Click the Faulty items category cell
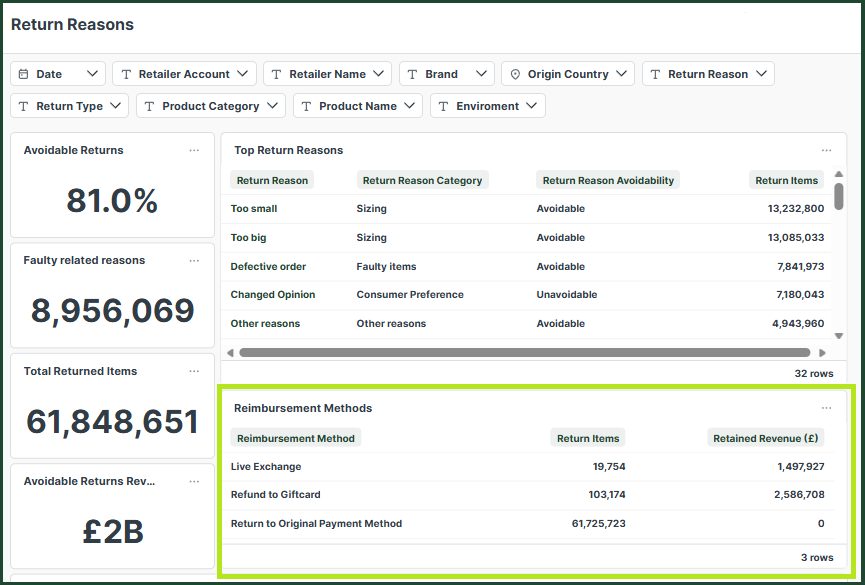This screenshot has width=865, height=585. click(386, 267)
